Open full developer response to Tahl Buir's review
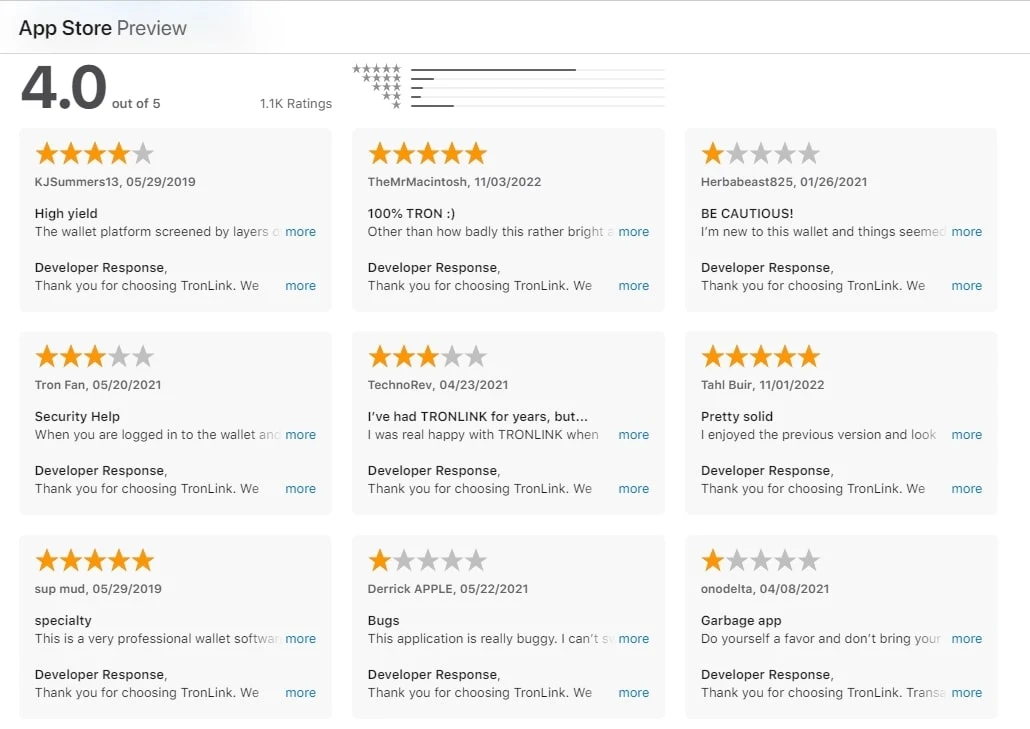 tap(966, 489)
